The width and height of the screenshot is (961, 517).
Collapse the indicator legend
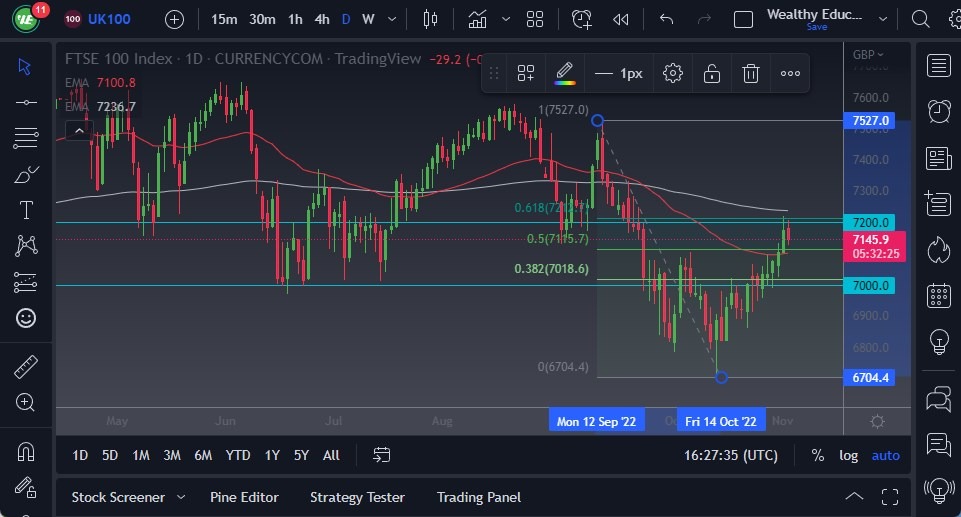point(79,130)
